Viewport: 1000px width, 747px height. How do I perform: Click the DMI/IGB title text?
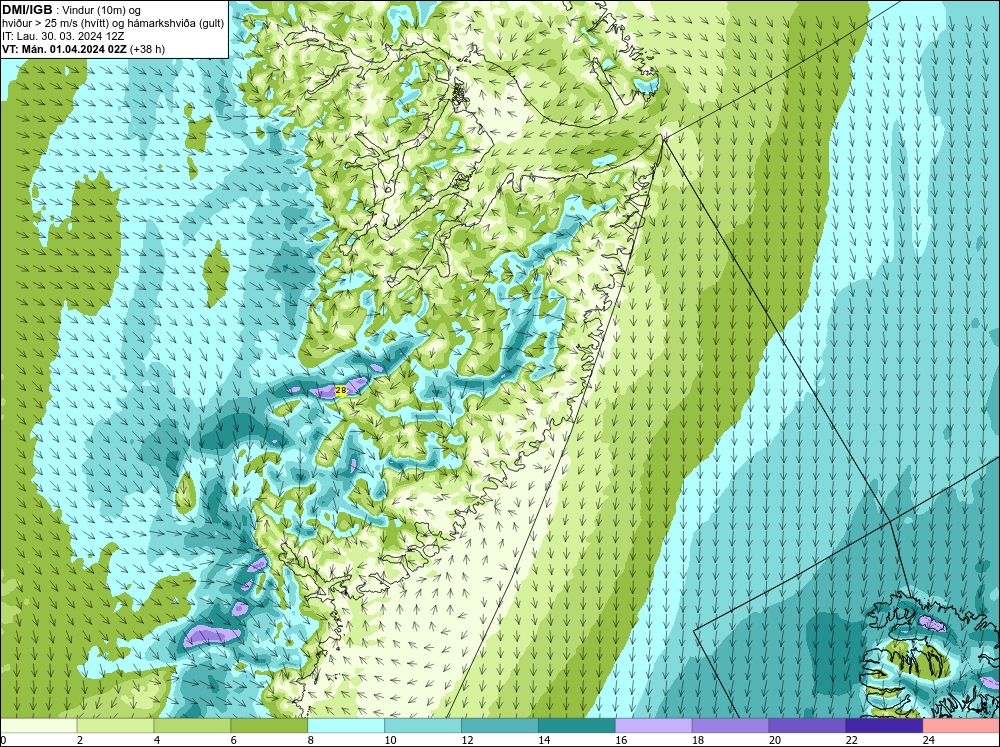click(27, 10)
